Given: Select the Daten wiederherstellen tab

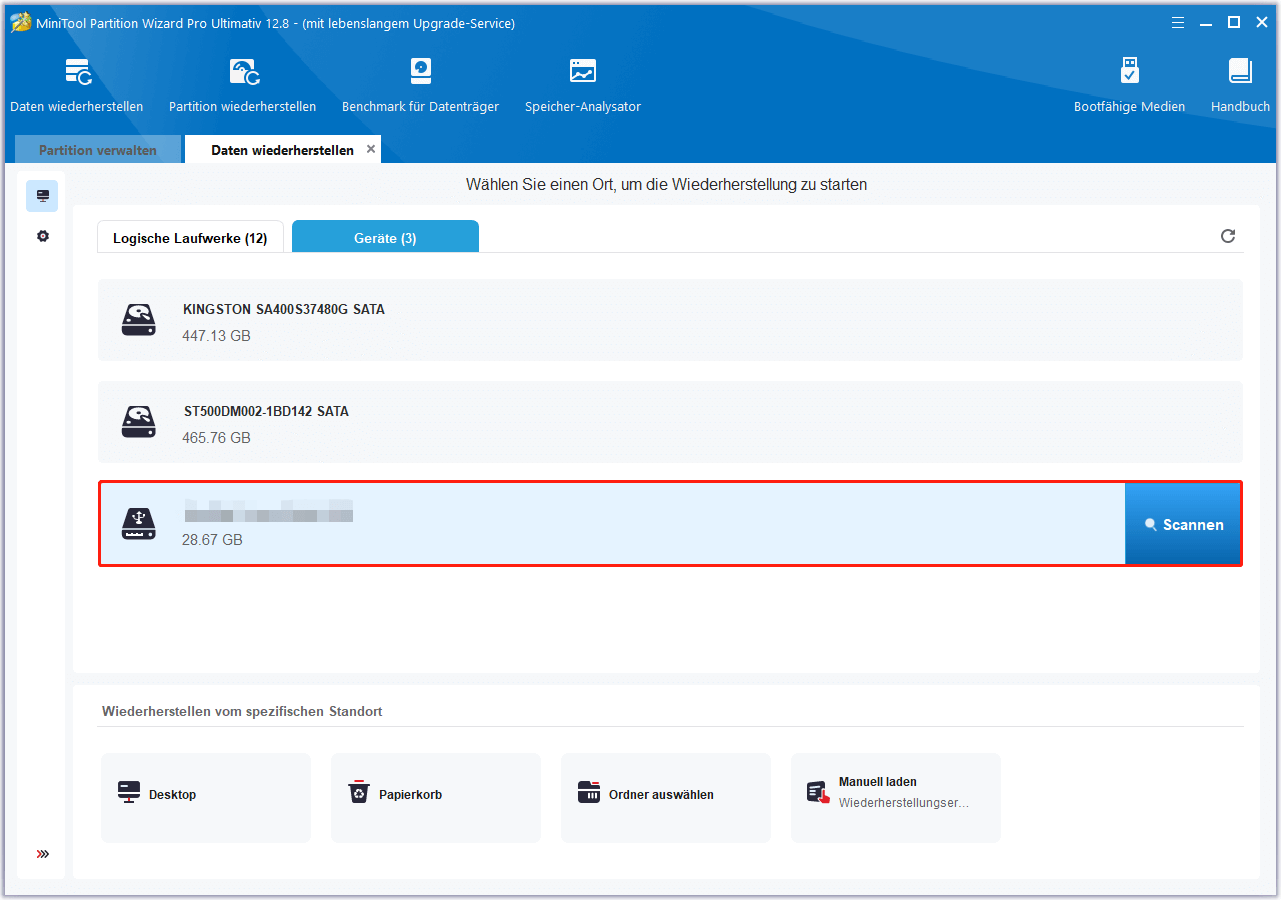Looking at the screenshot, I should 282,150.
